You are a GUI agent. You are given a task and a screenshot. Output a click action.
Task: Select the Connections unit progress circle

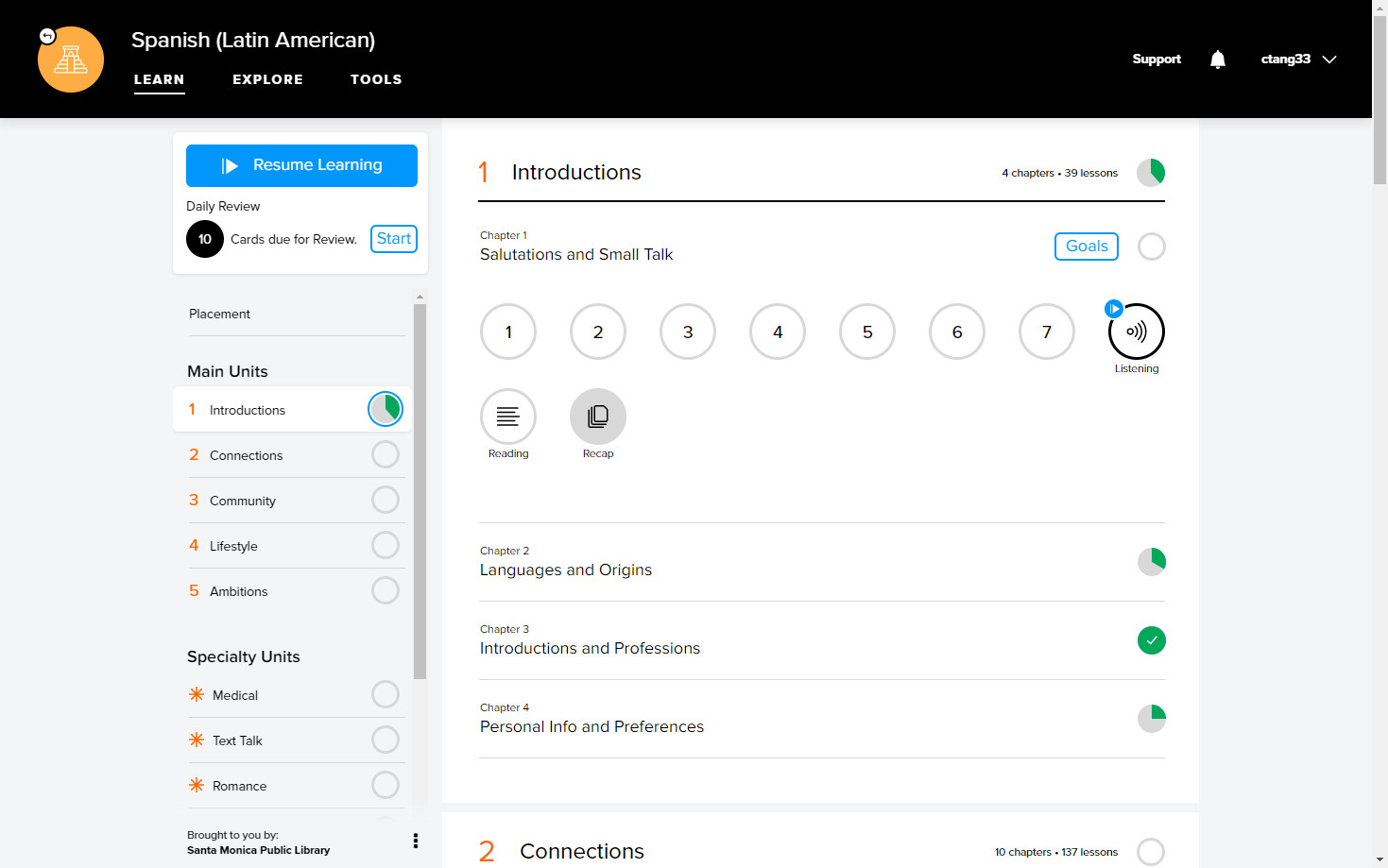[x=386, y=454]
